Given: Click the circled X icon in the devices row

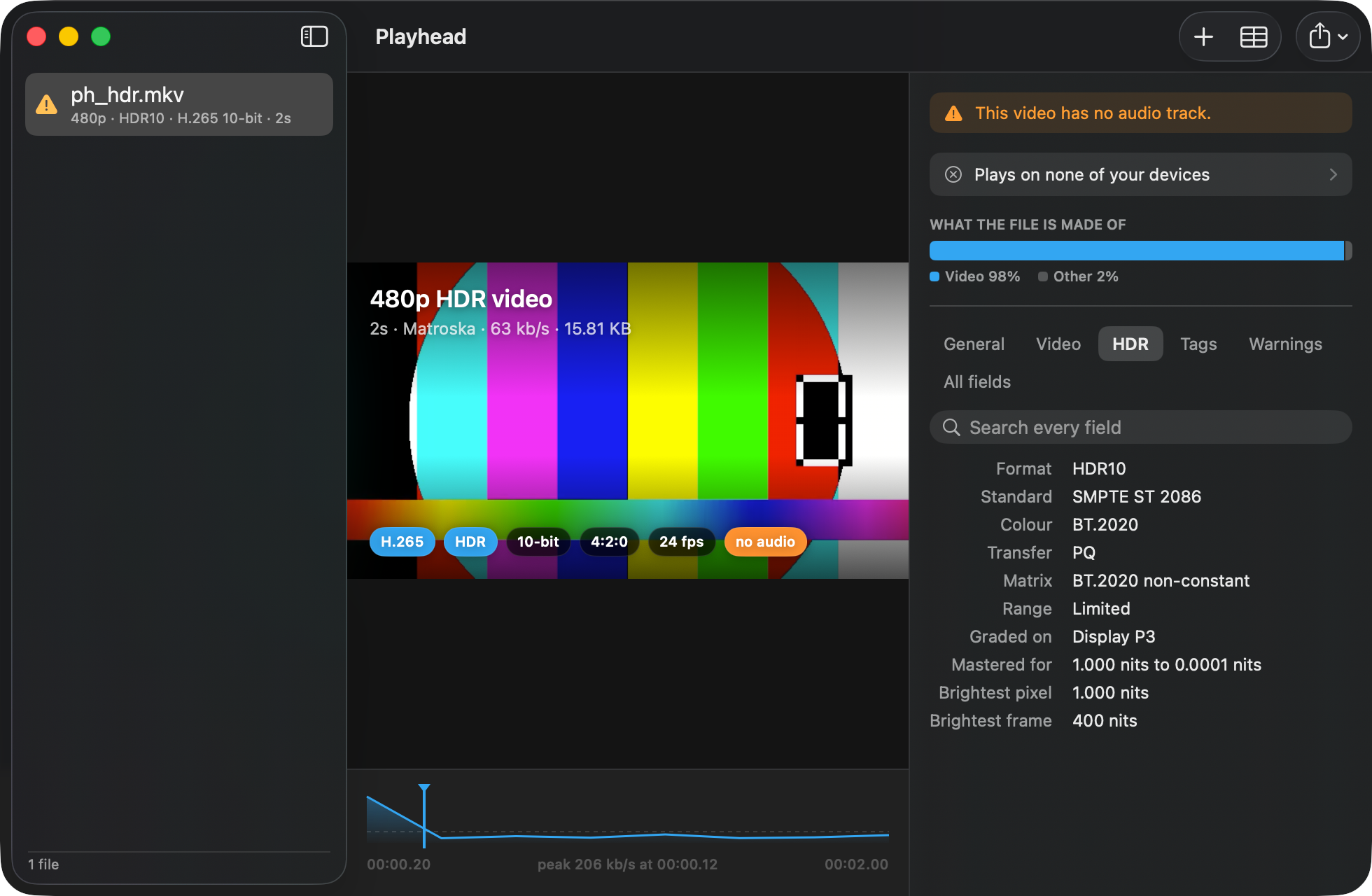Looking at the screenshot, I should [x=953, y=174].
